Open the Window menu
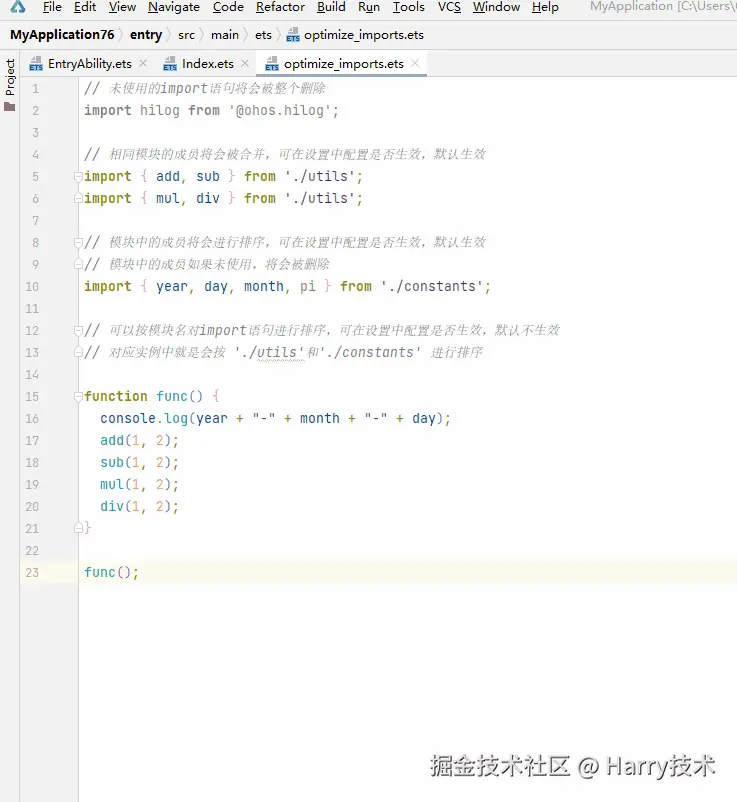Image resolution: width=737 pixels, height=802 pixels. pyautogui.click(x=496, y=7)
